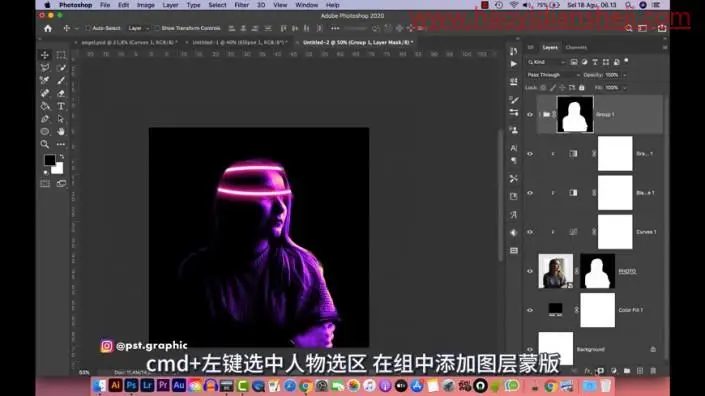
Task: Switch to the first PSD document tab
Action: click(x=129, y=42)
